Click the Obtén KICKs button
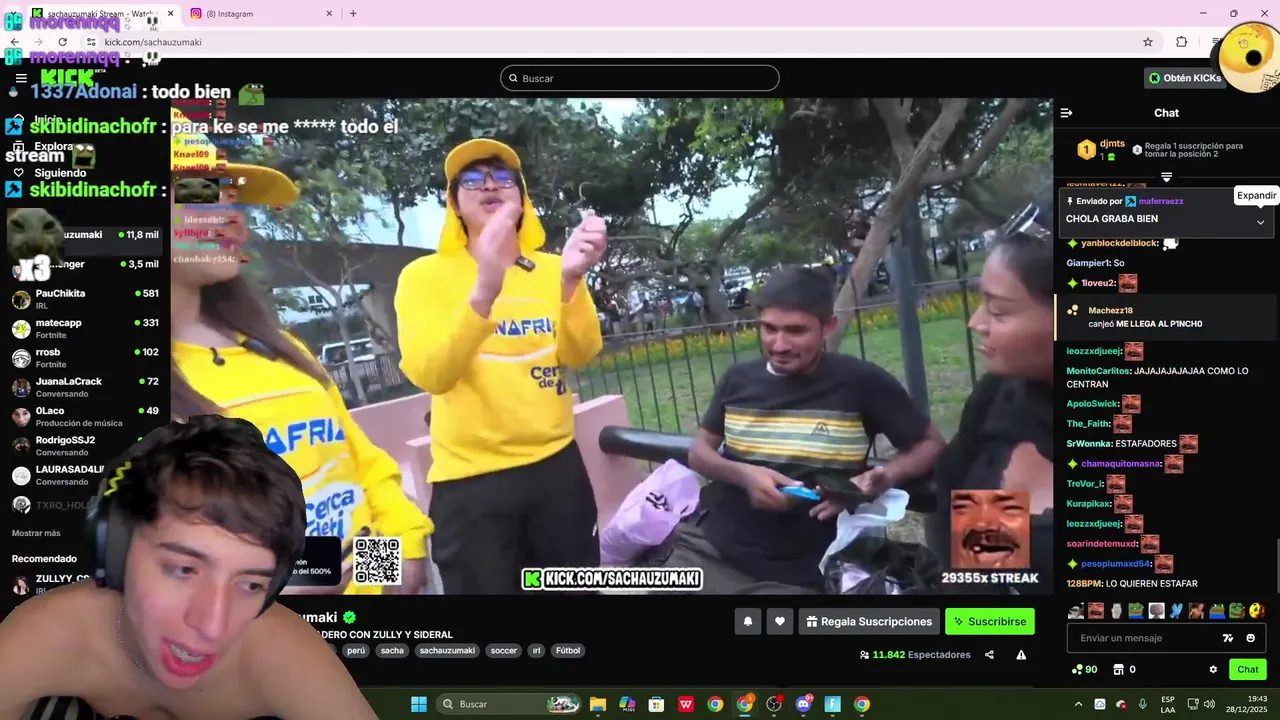 pyautogui.click(x=1185, y=78)
